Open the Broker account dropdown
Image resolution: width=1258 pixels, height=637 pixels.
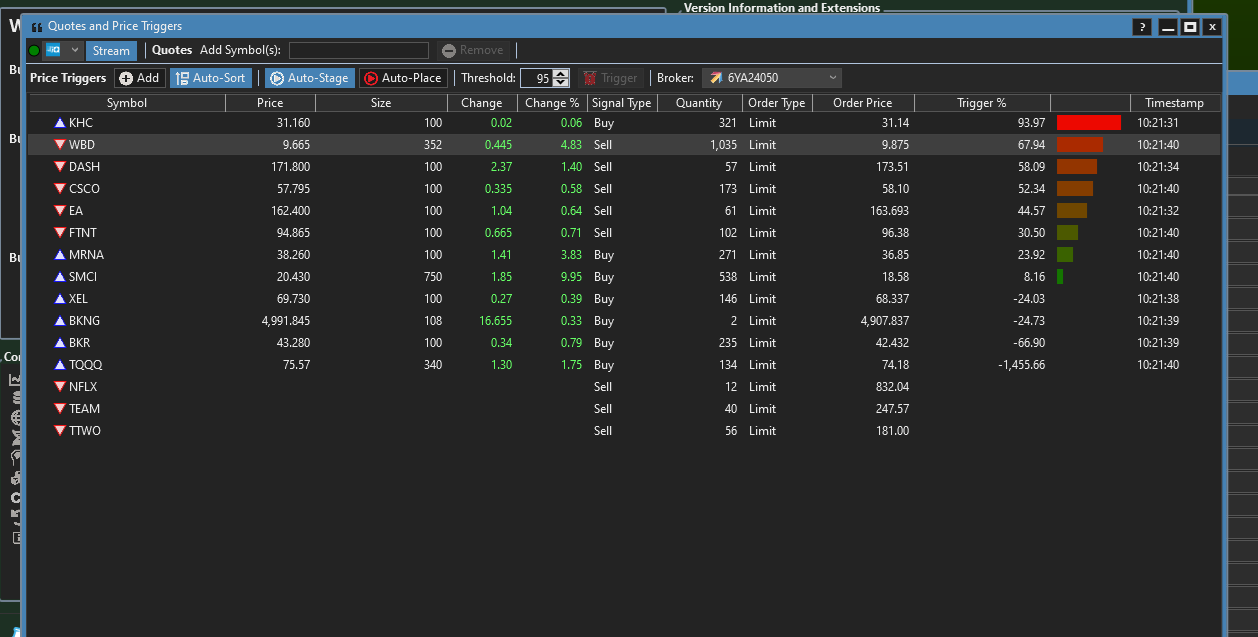pos(771,78)
